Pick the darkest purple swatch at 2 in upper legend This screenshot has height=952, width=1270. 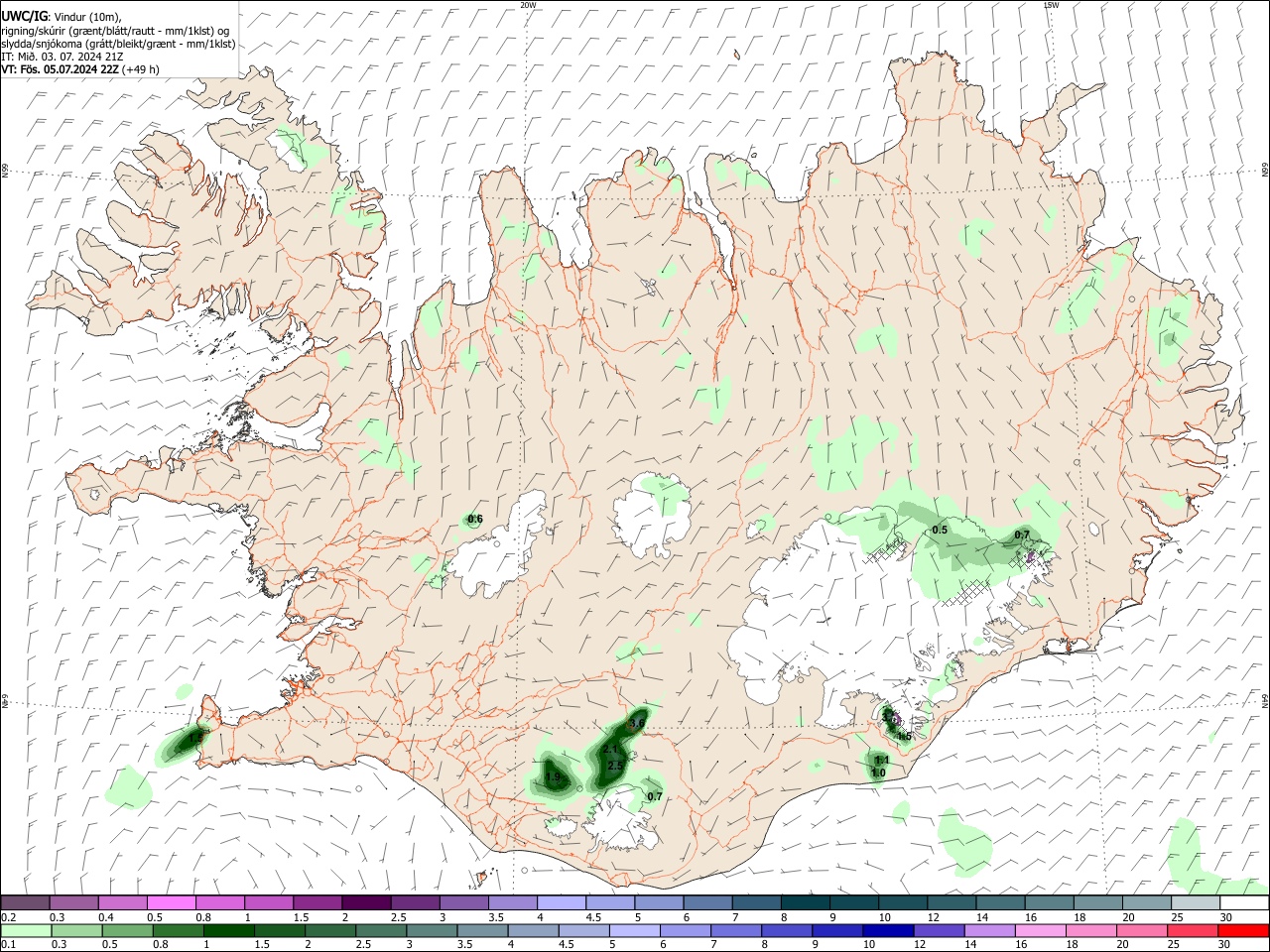(x=367, y=902)
